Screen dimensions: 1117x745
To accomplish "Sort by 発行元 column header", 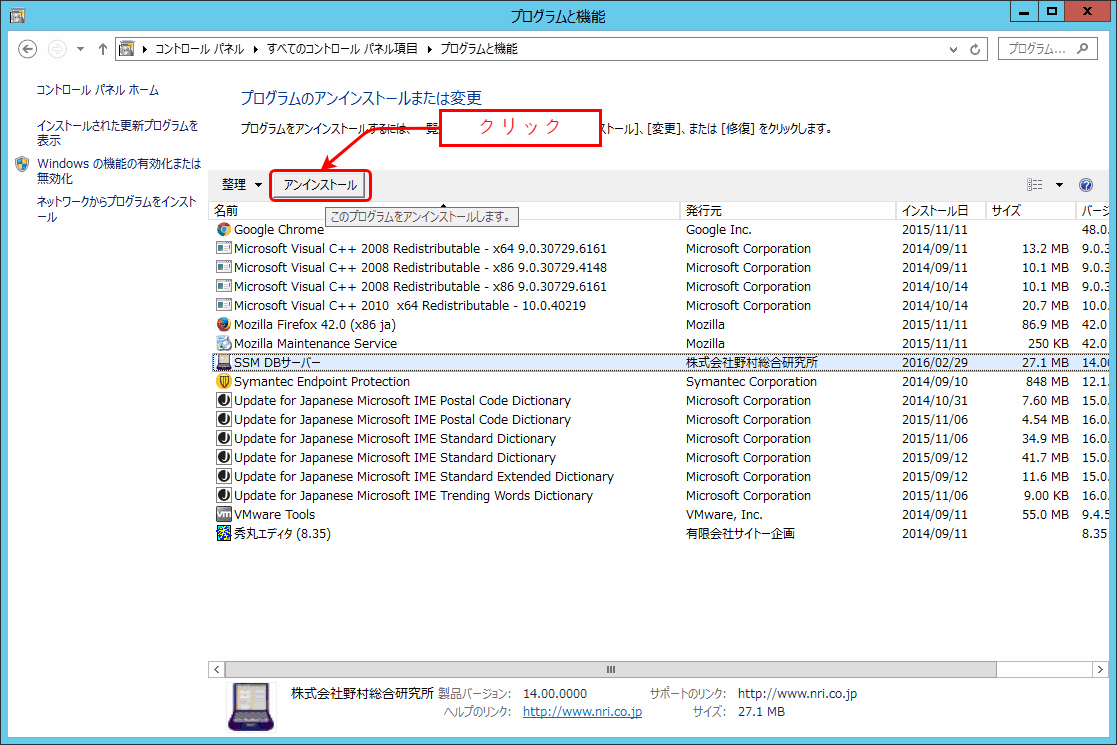I will point(788,211).
